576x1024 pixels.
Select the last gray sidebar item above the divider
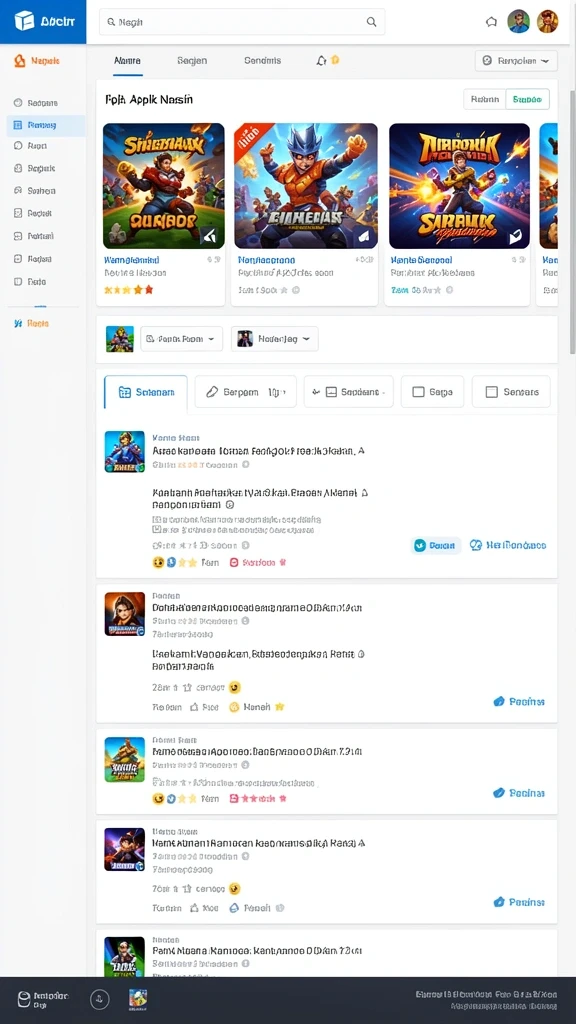pyautogui.click(x=30, y=282)
